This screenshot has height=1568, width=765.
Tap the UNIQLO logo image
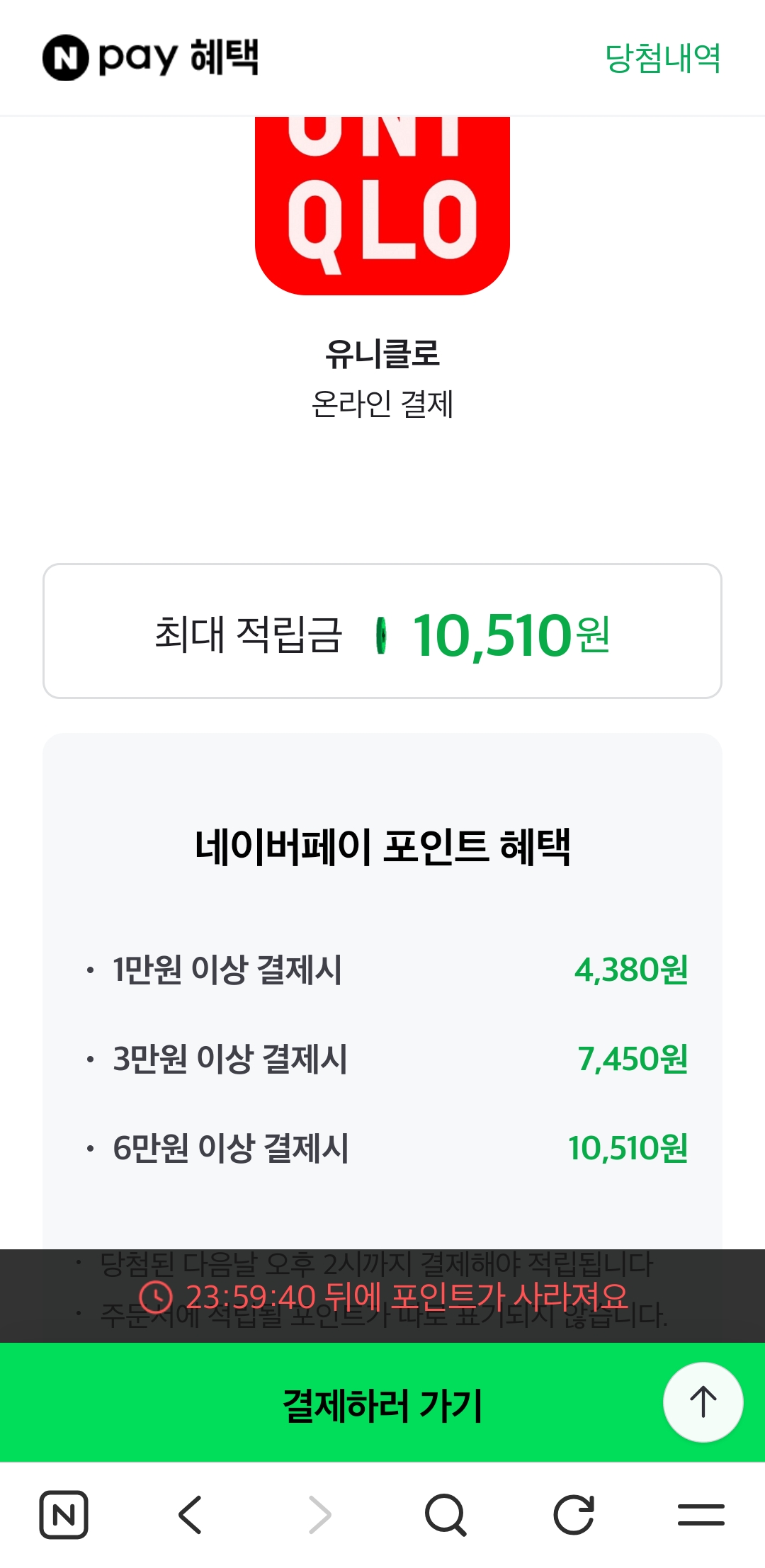click(x=382, y=205)
